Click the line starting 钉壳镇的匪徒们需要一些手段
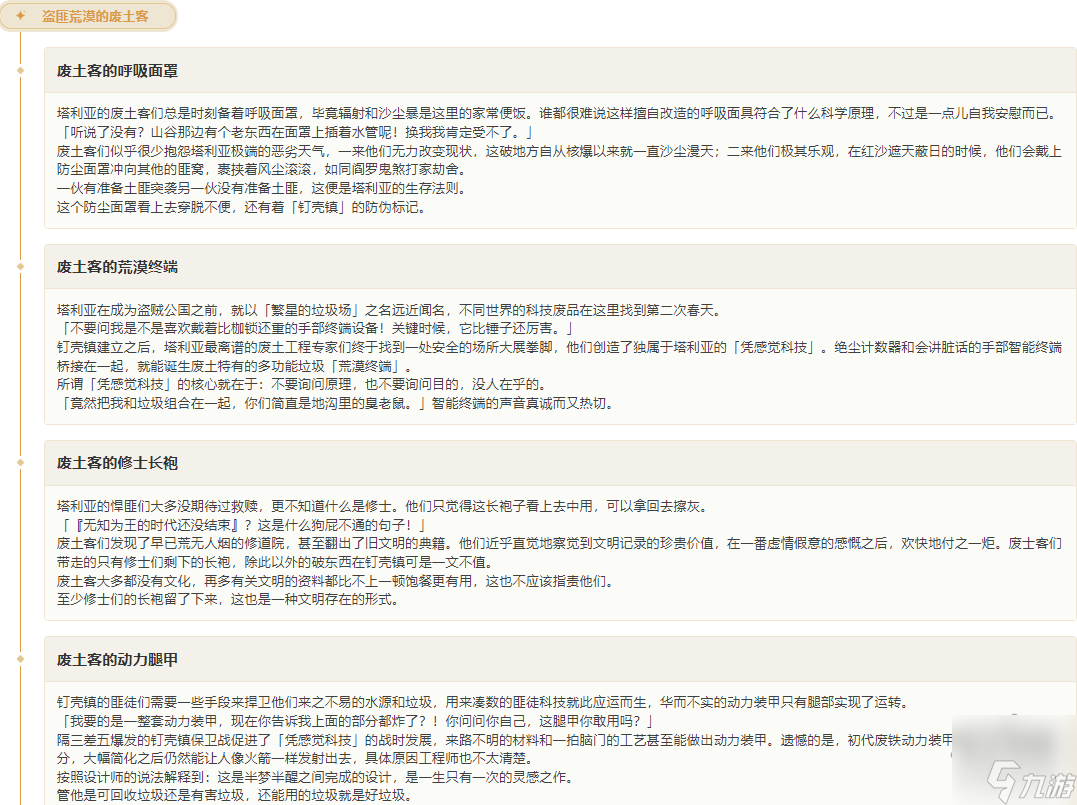Image resolution: width=1077 pixels, height=805 pixels. (x=485, y=702)
